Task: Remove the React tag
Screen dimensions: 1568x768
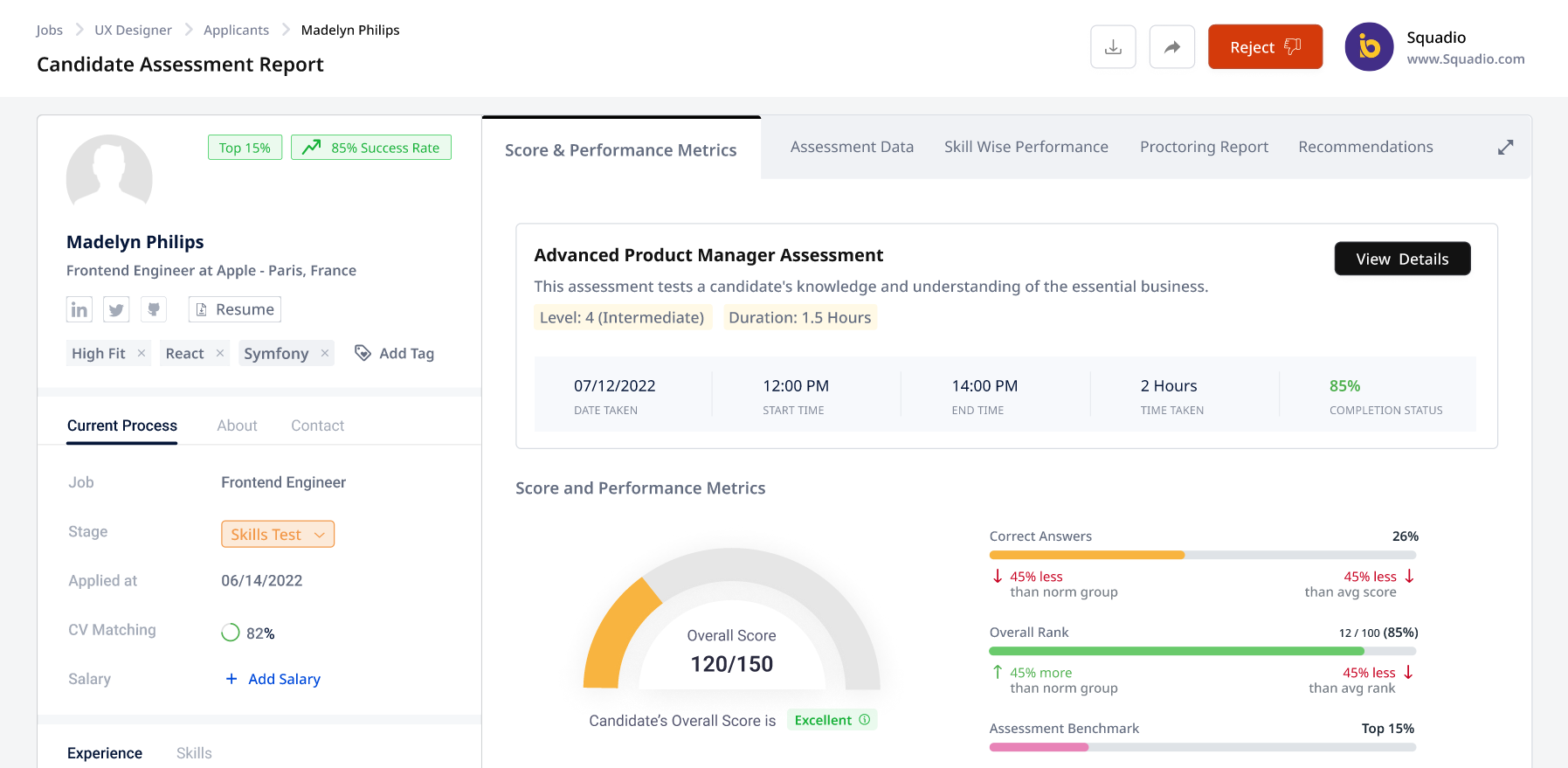Action: 220,353
